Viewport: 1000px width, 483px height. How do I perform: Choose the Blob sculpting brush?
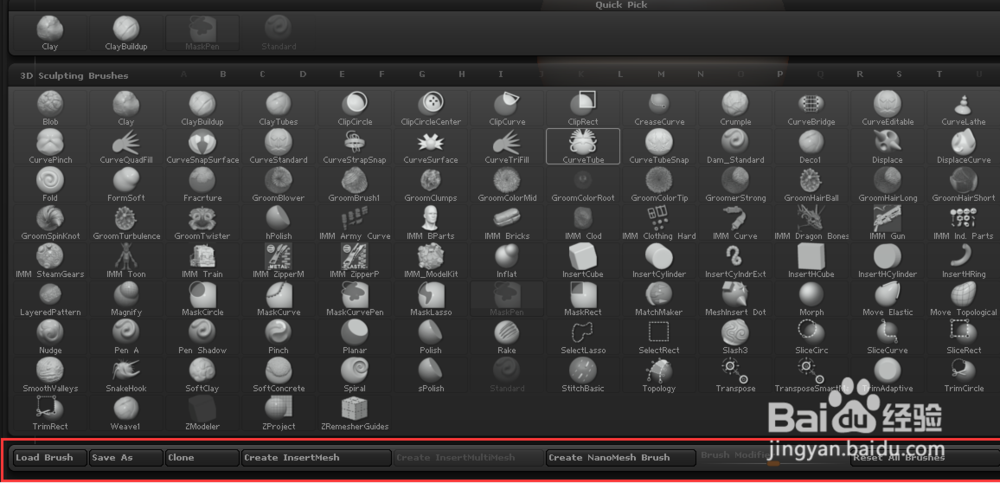coord(50,108)
